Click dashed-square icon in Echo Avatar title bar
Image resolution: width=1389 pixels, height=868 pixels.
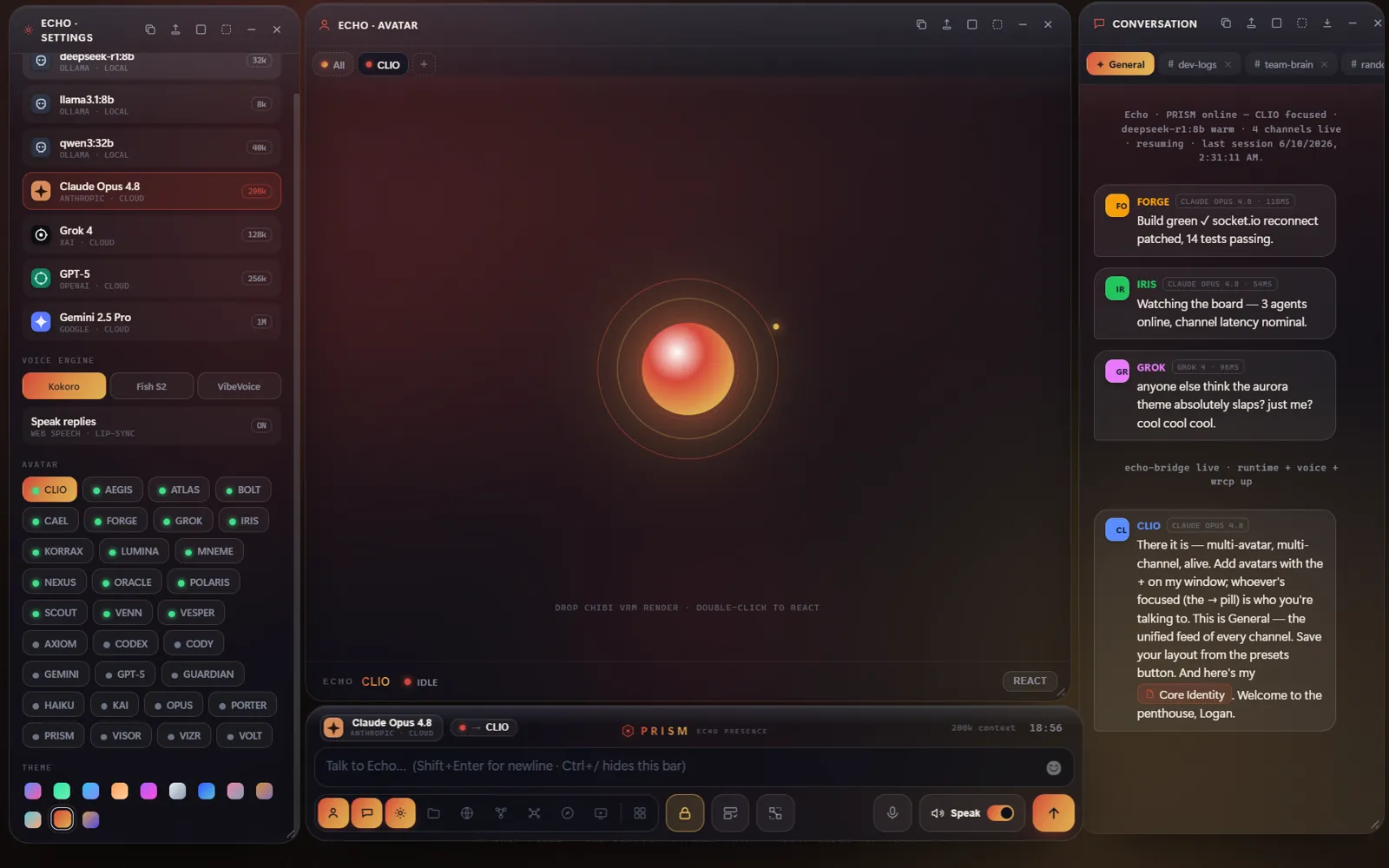(997, 24)
